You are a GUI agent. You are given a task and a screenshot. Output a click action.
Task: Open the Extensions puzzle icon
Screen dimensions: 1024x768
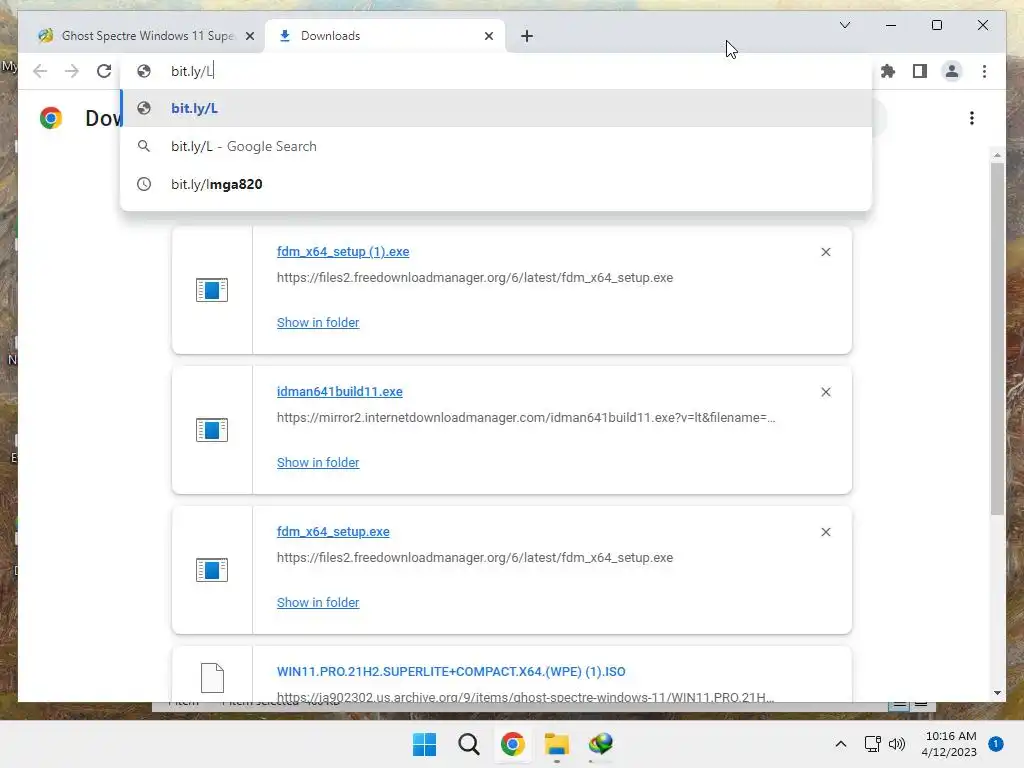coord(888,71)
